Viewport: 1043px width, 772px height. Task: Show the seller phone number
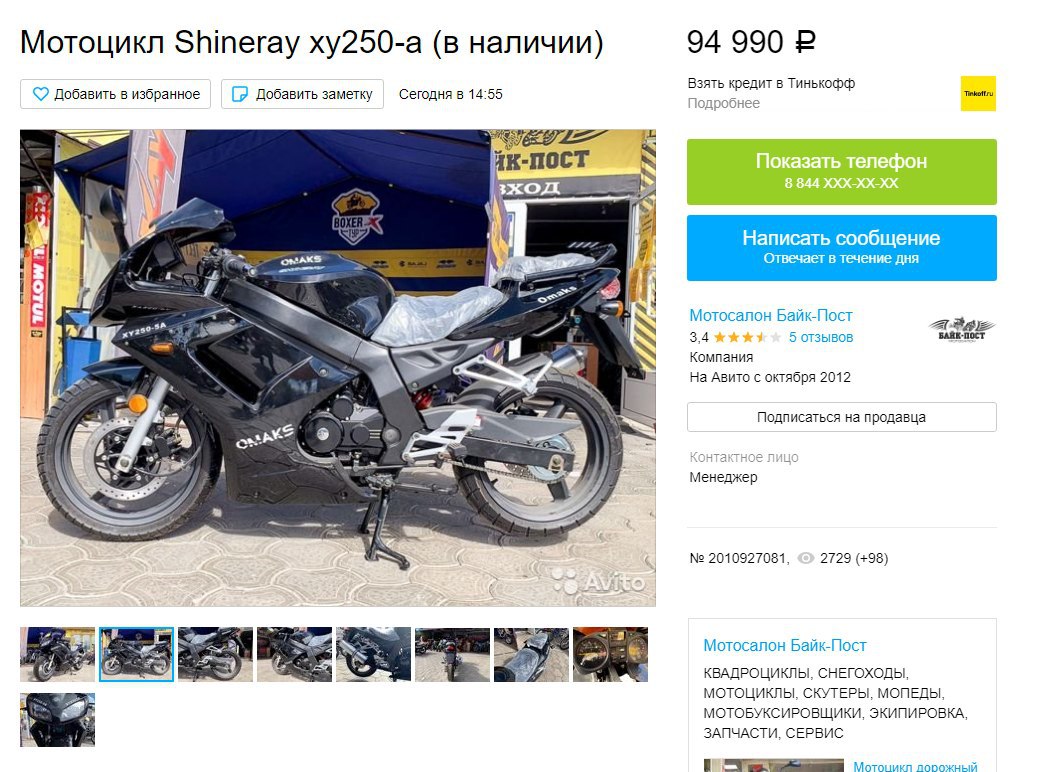pyautogui.click(x=841, y=172)
